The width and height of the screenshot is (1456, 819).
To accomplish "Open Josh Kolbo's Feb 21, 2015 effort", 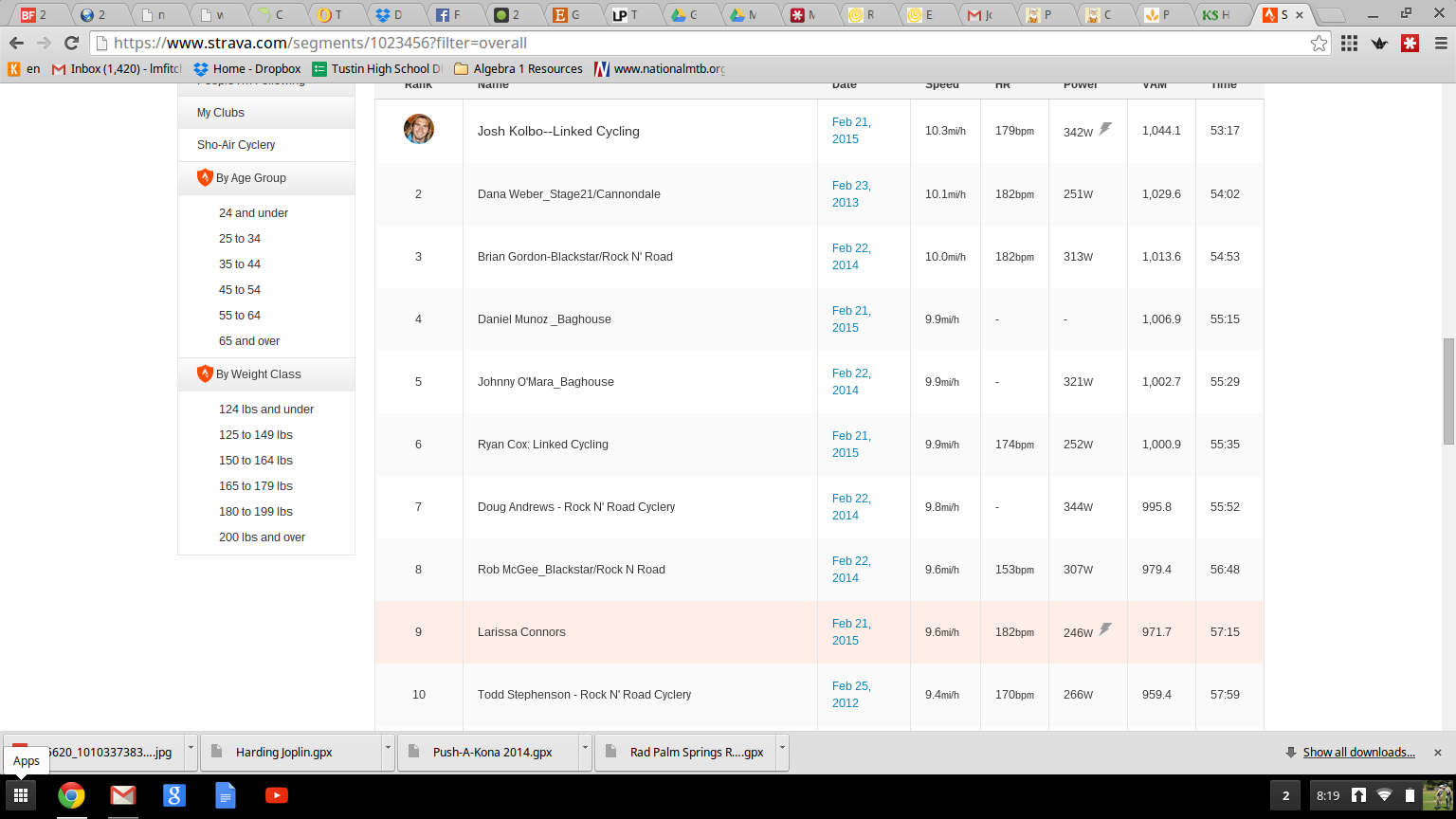I will 851,131.
